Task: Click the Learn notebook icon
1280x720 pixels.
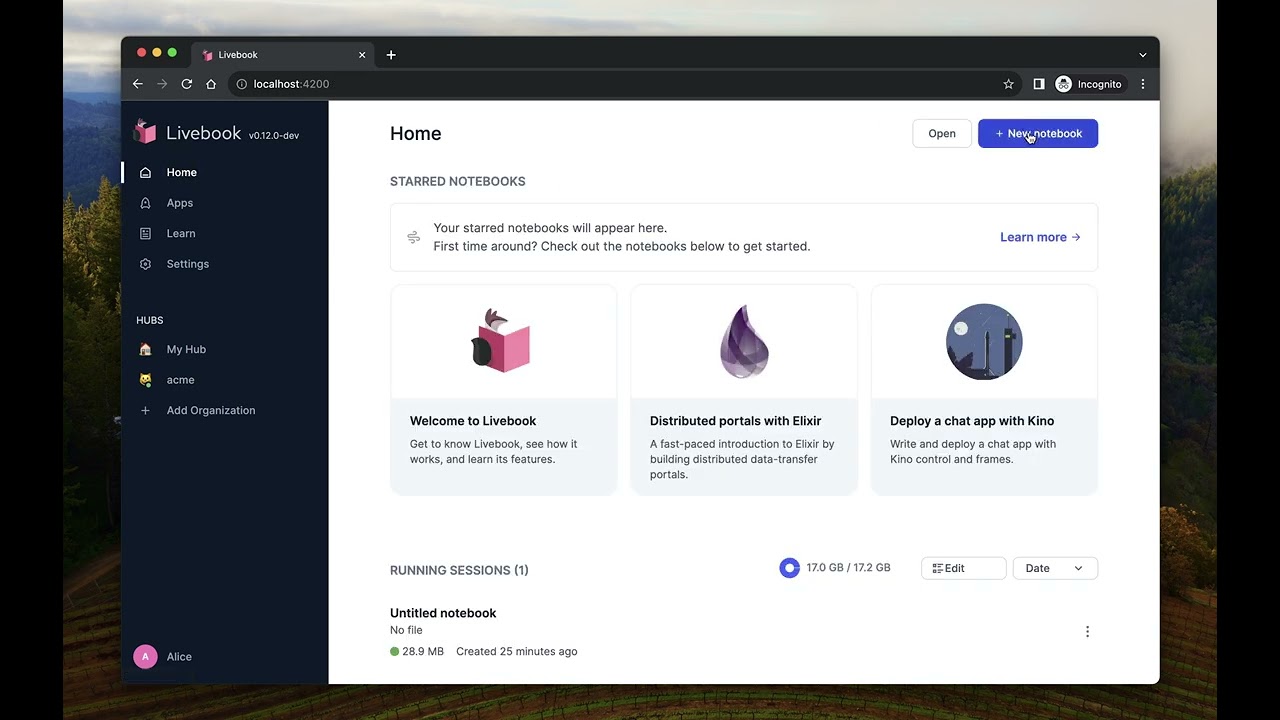Action: [145, 233]
